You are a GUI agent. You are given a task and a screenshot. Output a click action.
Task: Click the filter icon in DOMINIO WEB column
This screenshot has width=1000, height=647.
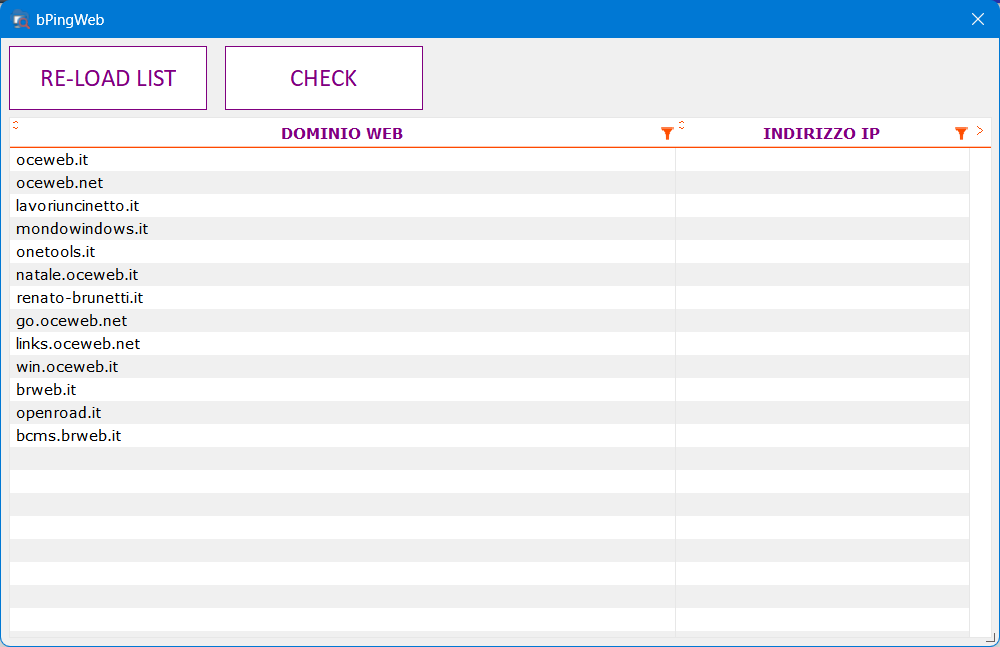667,134
